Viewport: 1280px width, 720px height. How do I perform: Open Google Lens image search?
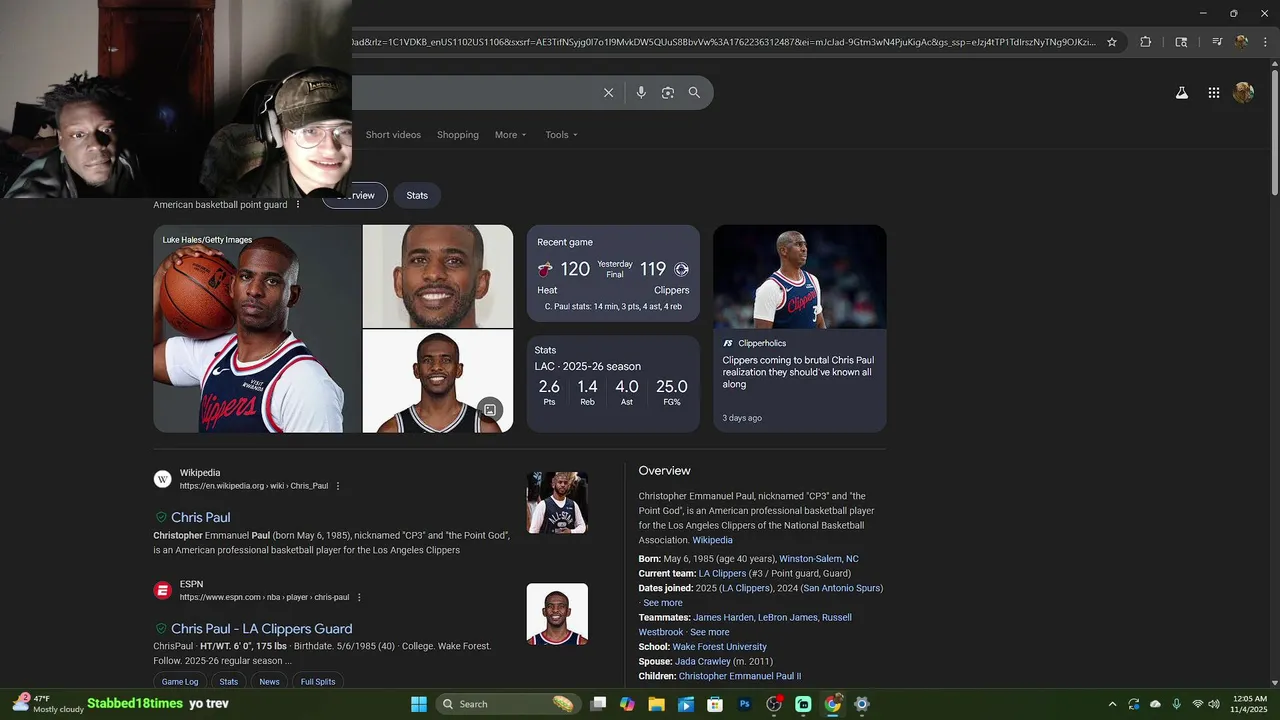point(668,93)
